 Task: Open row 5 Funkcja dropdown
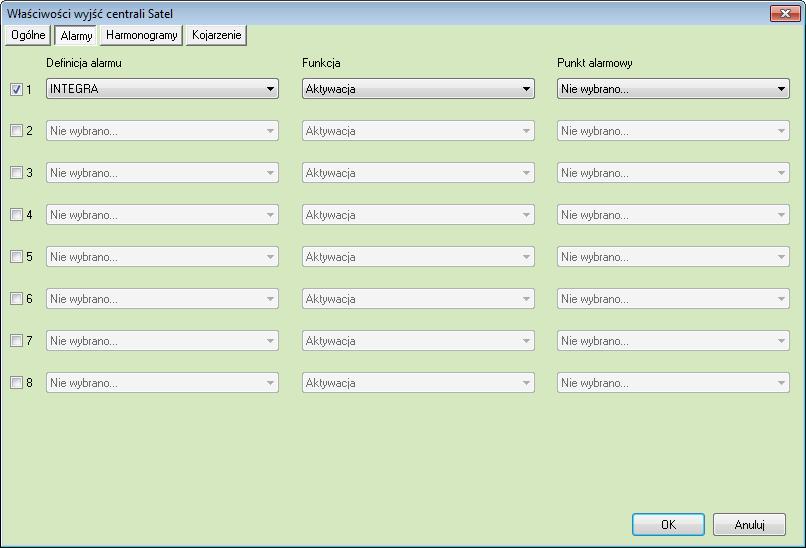click(418, 257)
